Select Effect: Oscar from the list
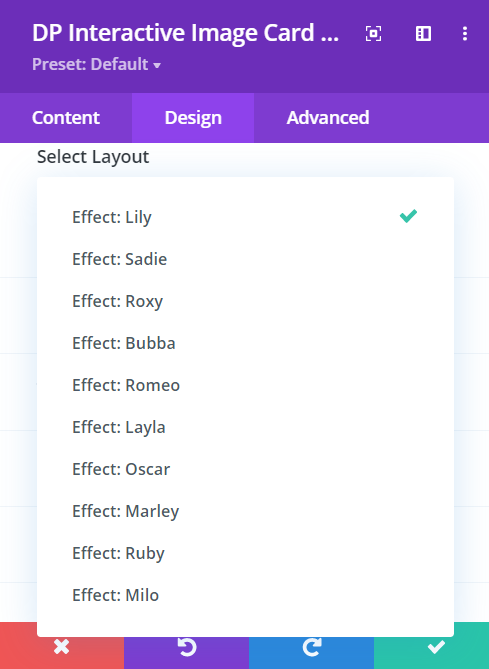 click(x=245, y=469)
